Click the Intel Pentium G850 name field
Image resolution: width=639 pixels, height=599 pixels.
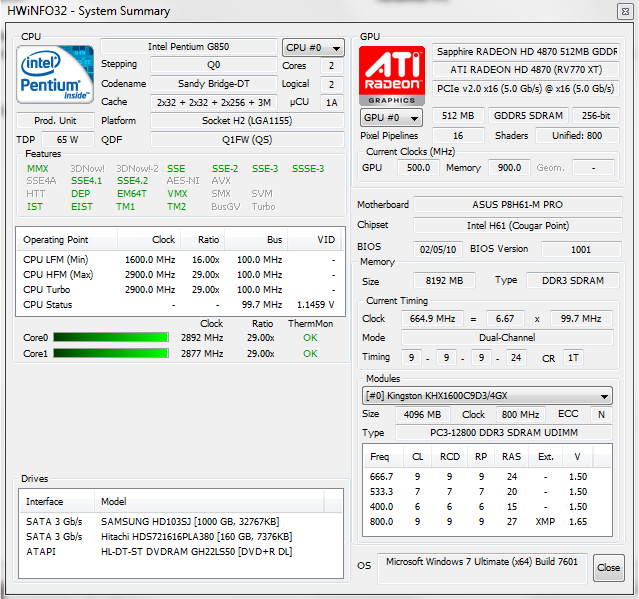[x=189, y=46]
